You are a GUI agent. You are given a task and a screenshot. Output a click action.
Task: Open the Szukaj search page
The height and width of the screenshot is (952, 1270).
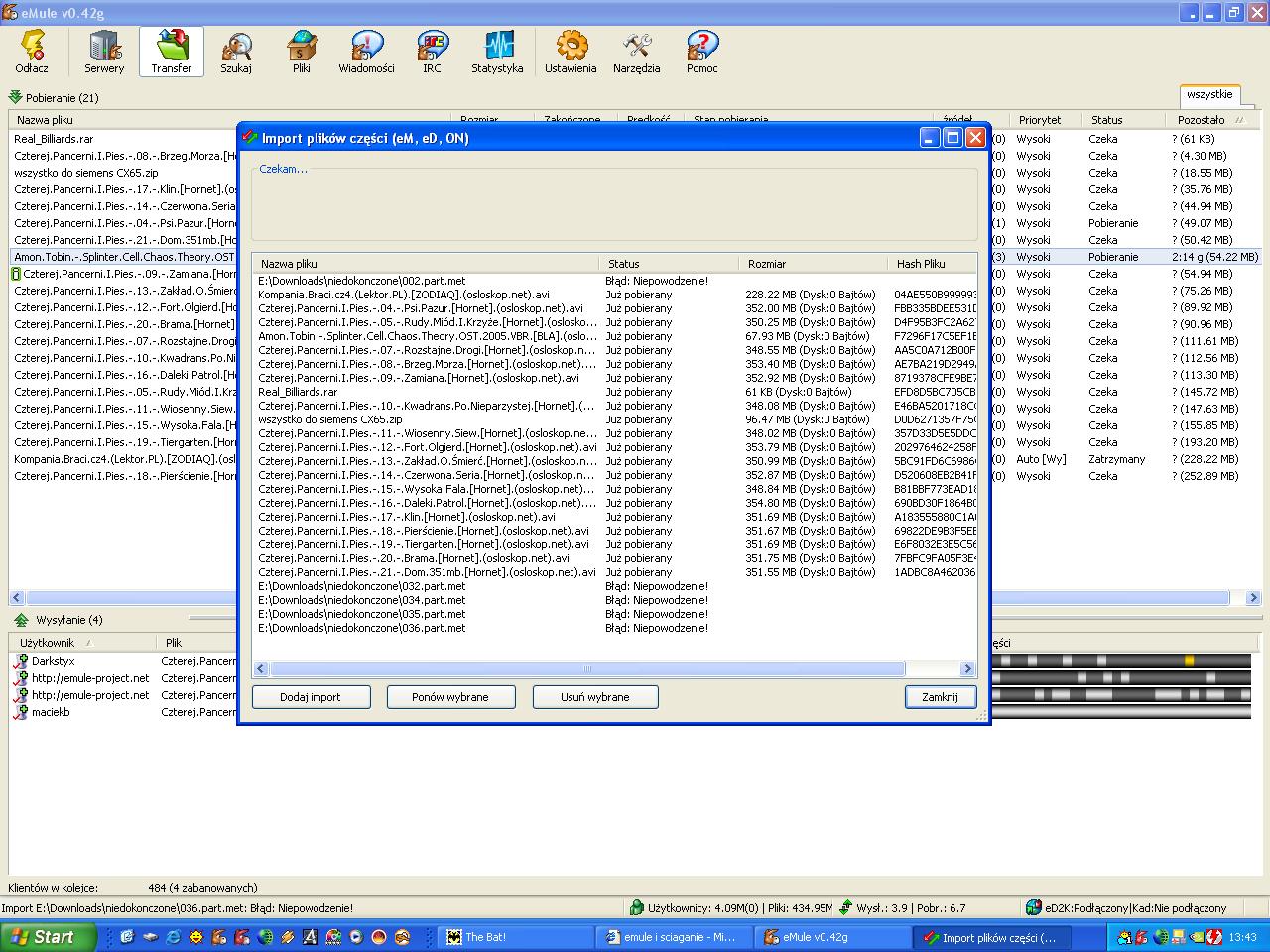click(236, 52)
